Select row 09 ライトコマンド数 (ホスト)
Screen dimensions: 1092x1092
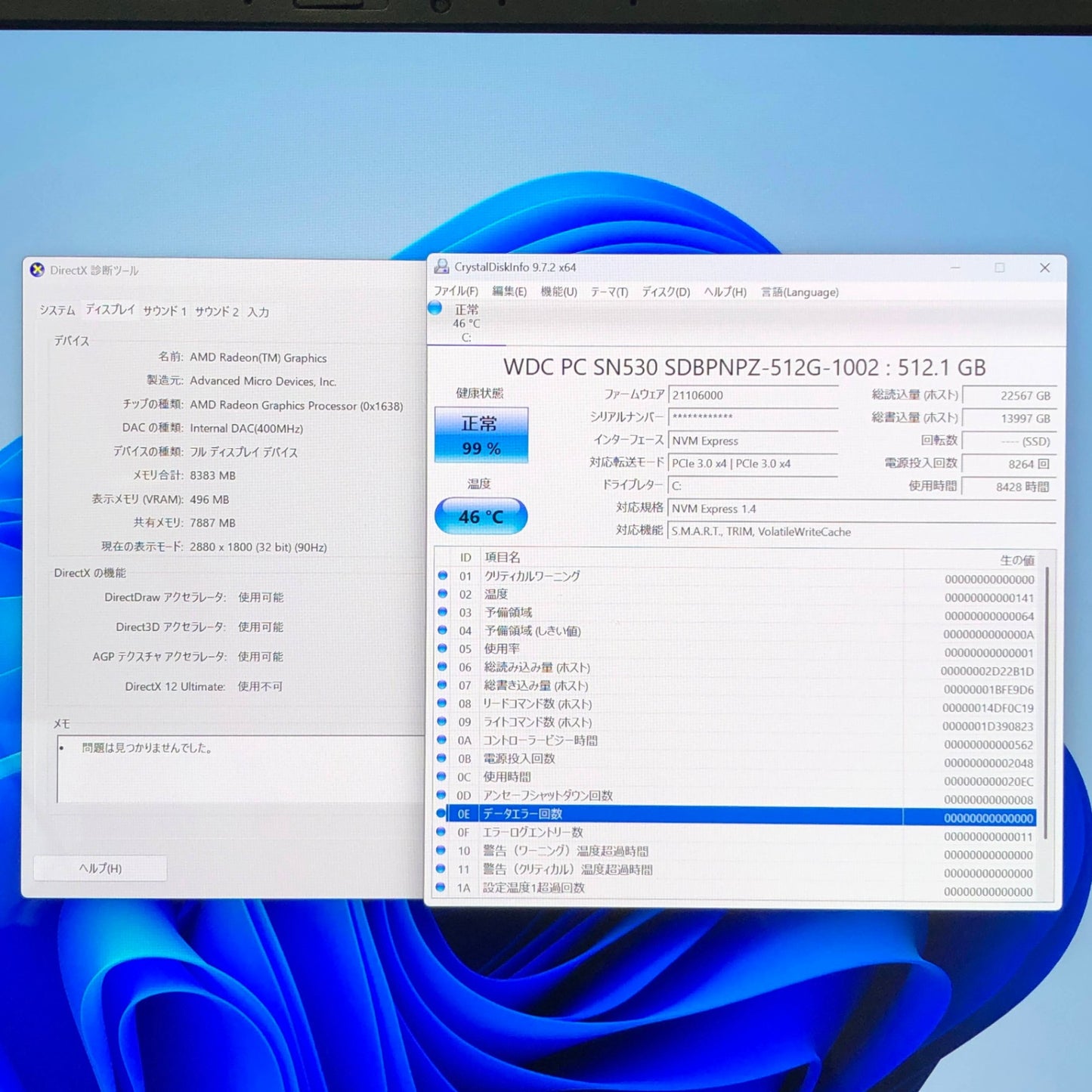(x=736, y=723)
